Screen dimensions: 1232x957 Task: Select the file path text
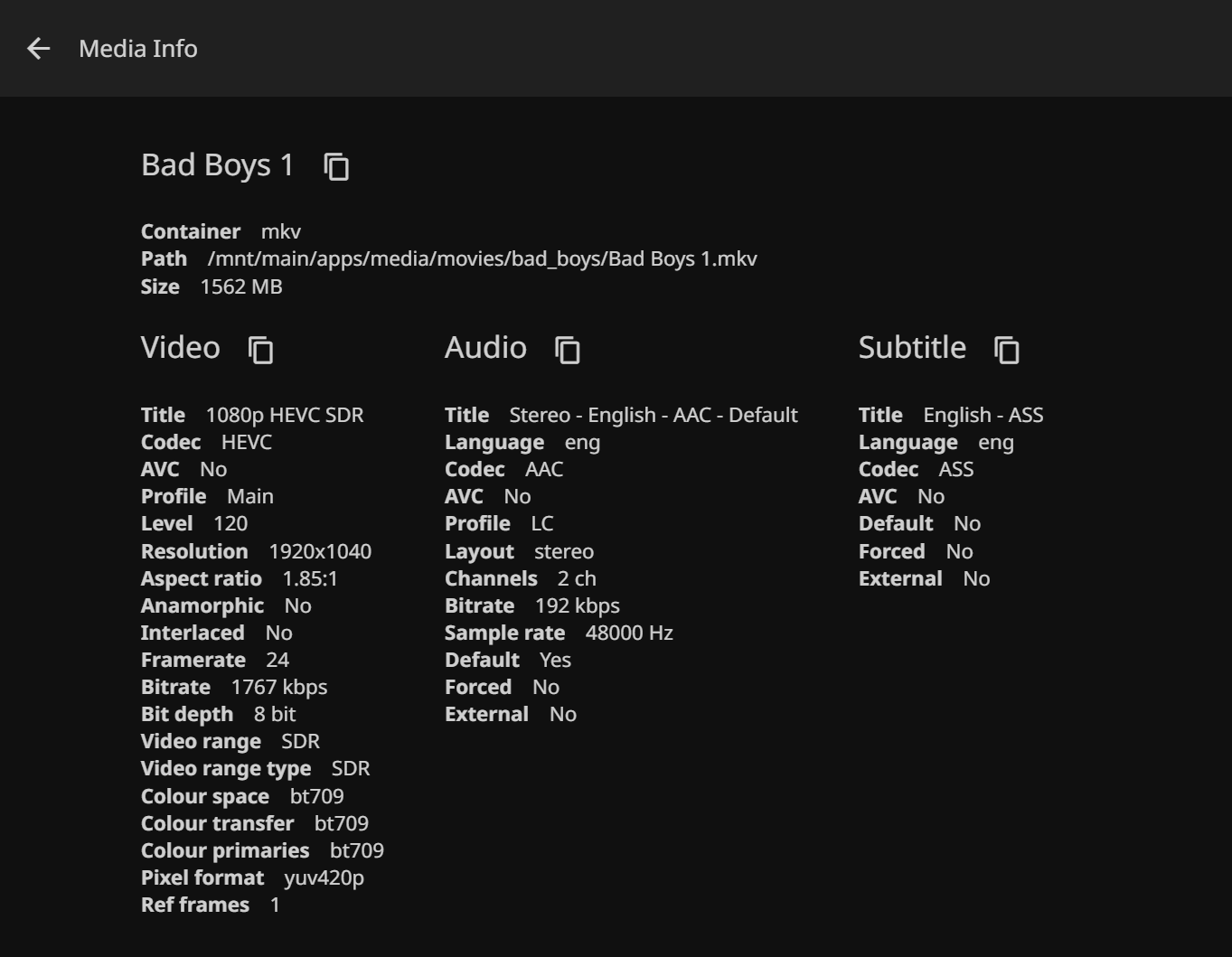(482, 259)
